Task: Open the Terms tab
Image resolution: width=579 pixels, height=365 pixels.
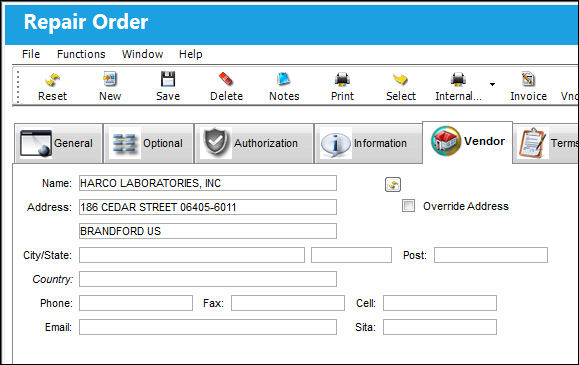Action: click(x=546, y=143)
